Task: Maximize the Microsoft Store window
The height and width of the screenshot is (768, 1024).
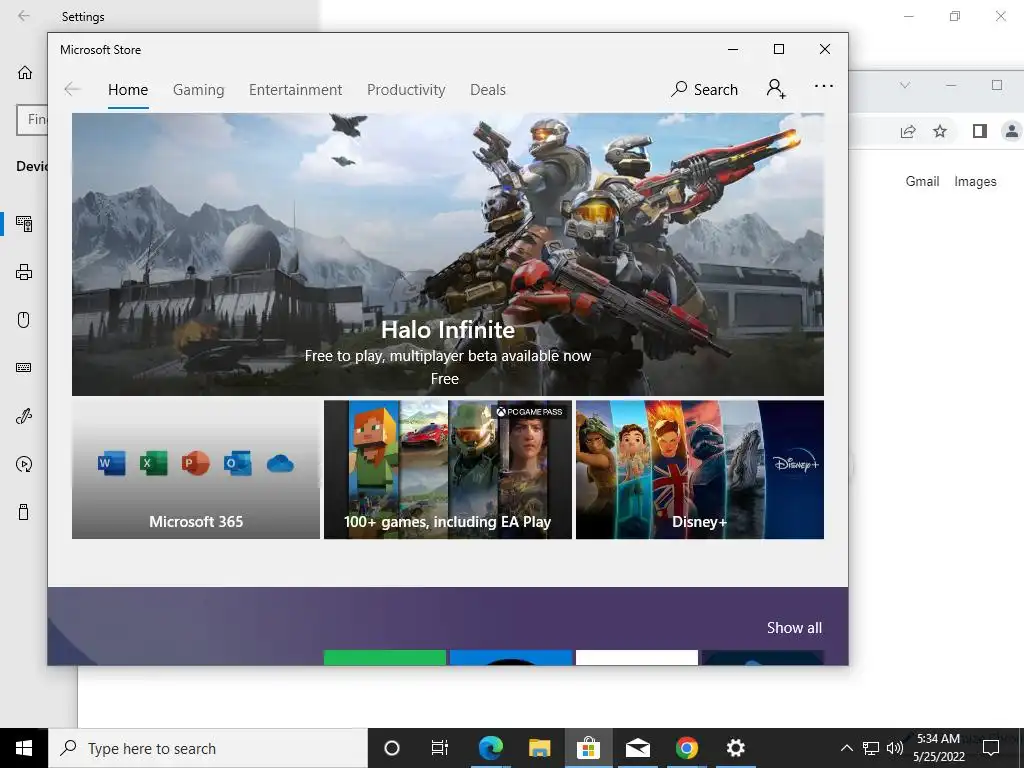Action: coord(778,50)
